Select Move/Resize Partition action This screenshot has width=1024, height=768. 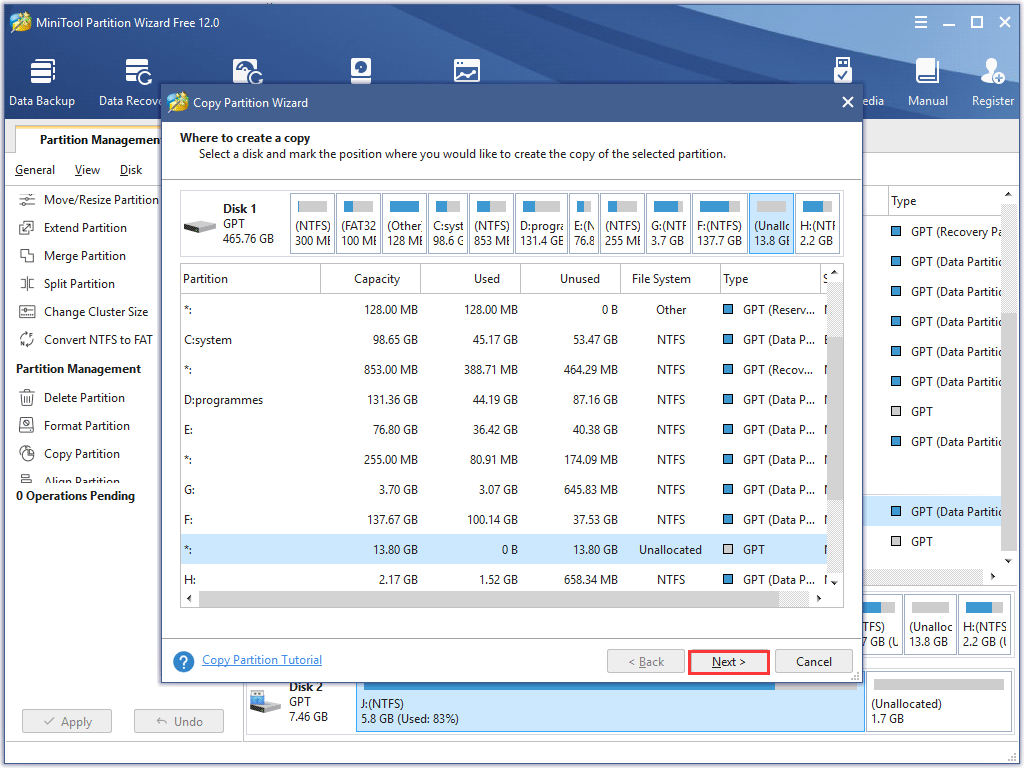(89, 200)
